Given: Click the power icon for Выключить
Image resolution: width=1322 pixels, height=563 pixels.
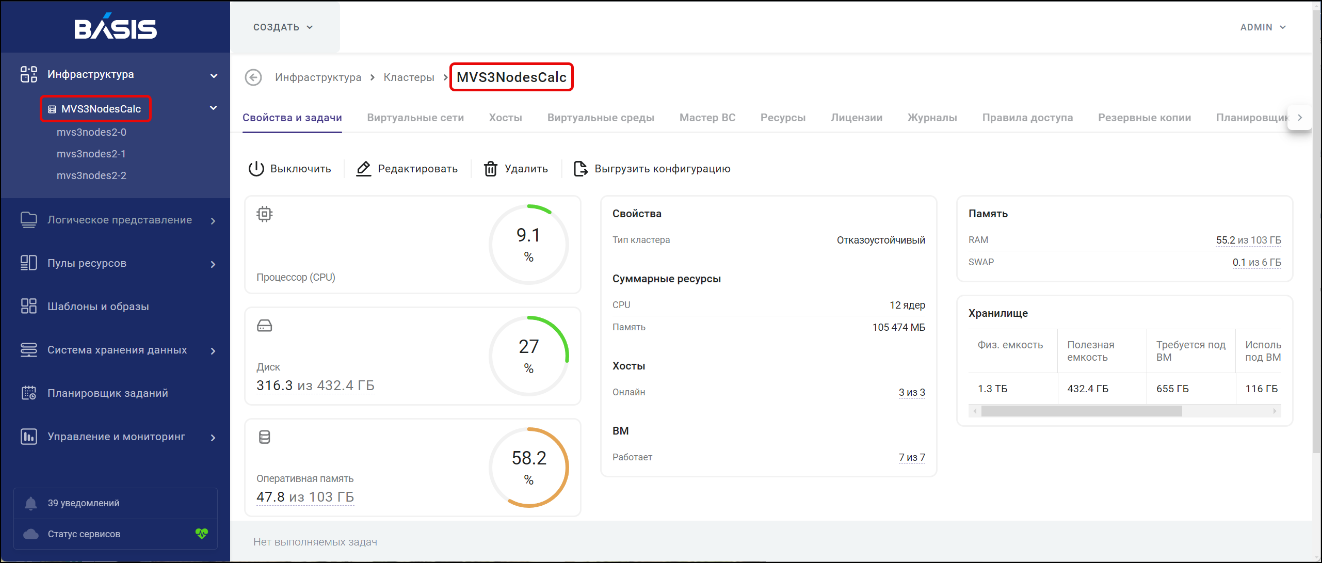Looking at the screenshot, I should click(256, 169).
